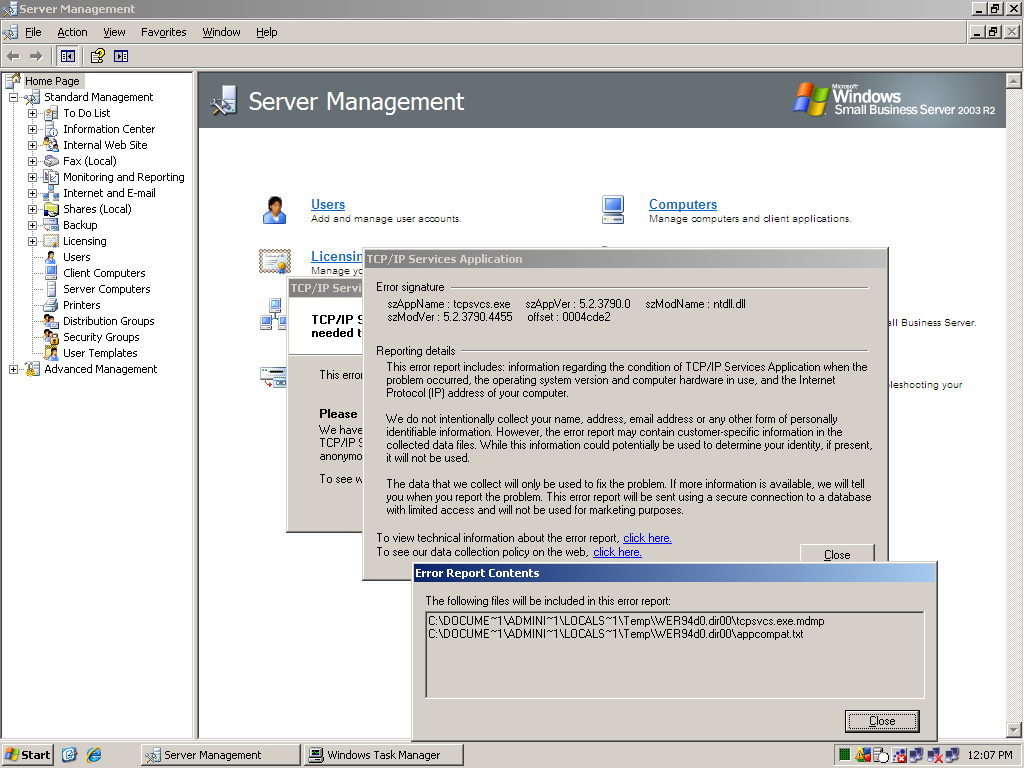This screenshot has width=1024, height=768.
Task: Click the Show Desktop quick launch icon
Action: tap(70, 755)
